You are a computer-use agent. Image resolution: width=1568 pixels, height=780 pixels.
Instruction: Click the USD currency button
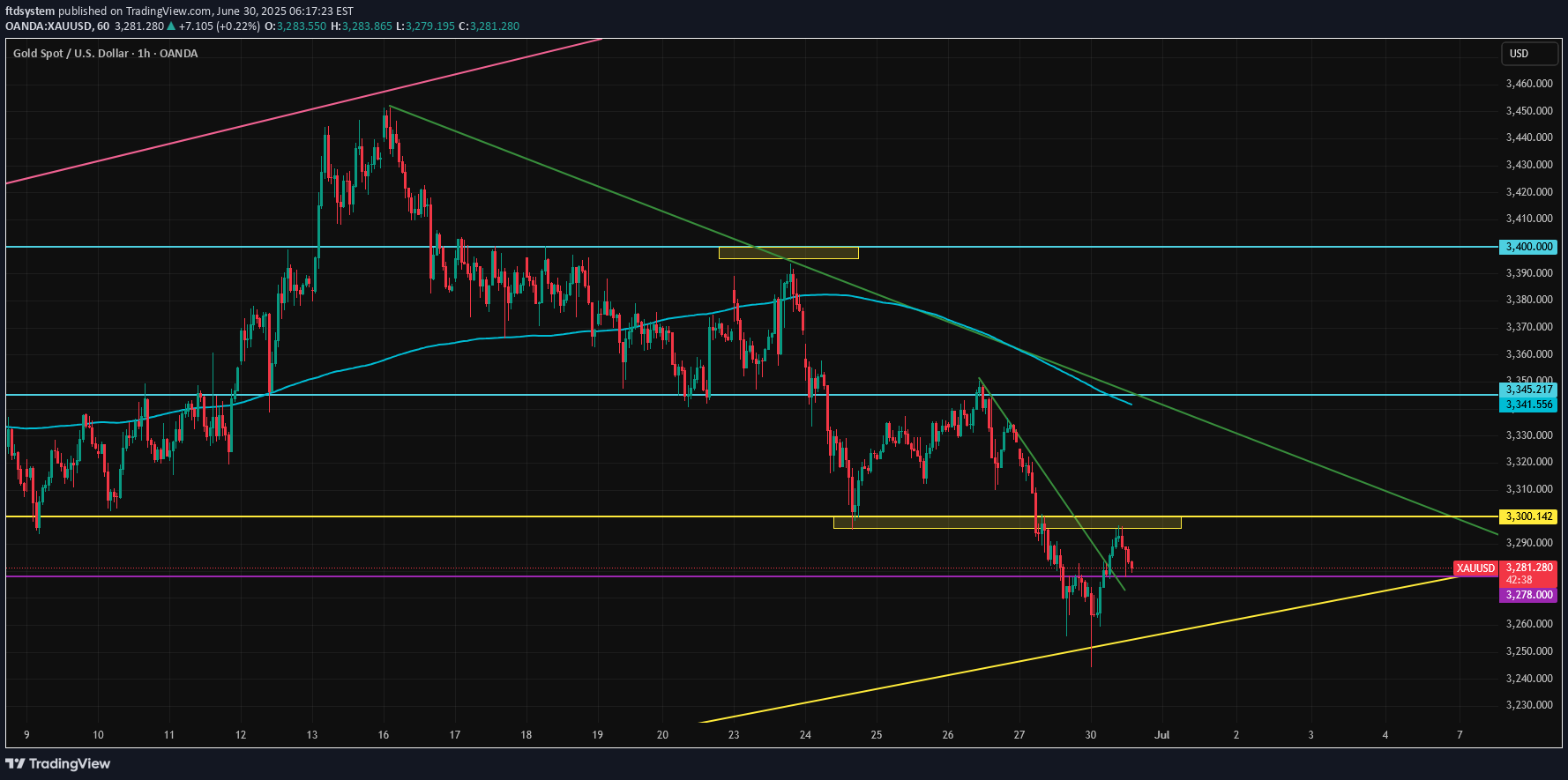1528,54
